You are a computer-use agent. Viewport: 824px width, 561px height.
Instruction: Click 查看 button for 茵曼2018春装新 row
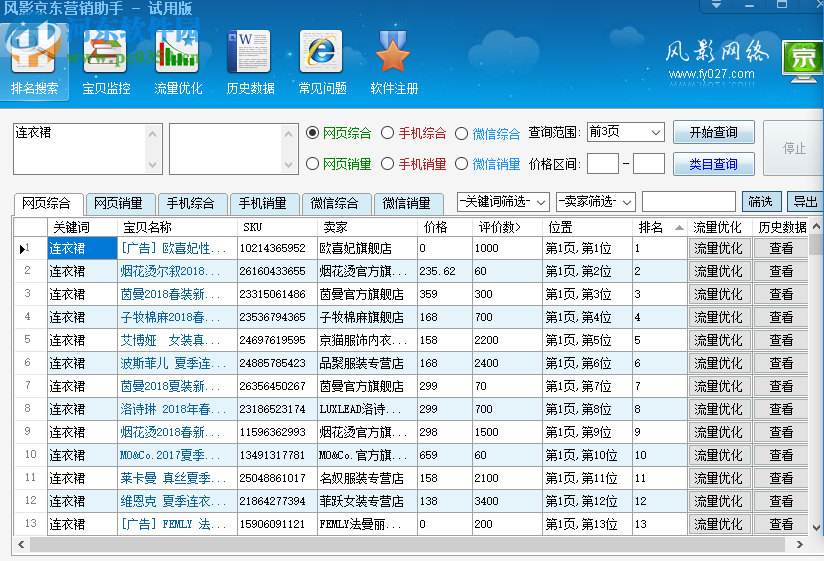coord(781,295)
